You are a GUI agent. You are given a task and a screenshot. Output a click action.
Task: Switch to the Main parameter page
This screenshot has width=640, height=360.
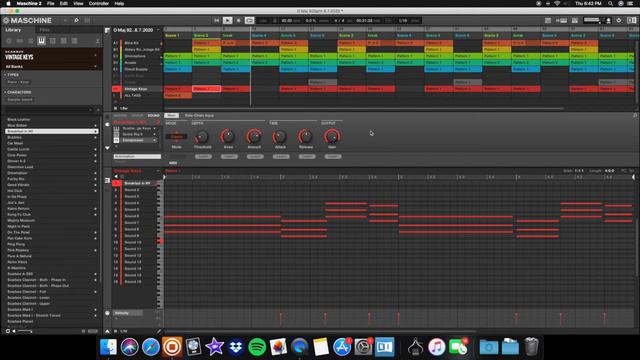[x=171, y=116]
